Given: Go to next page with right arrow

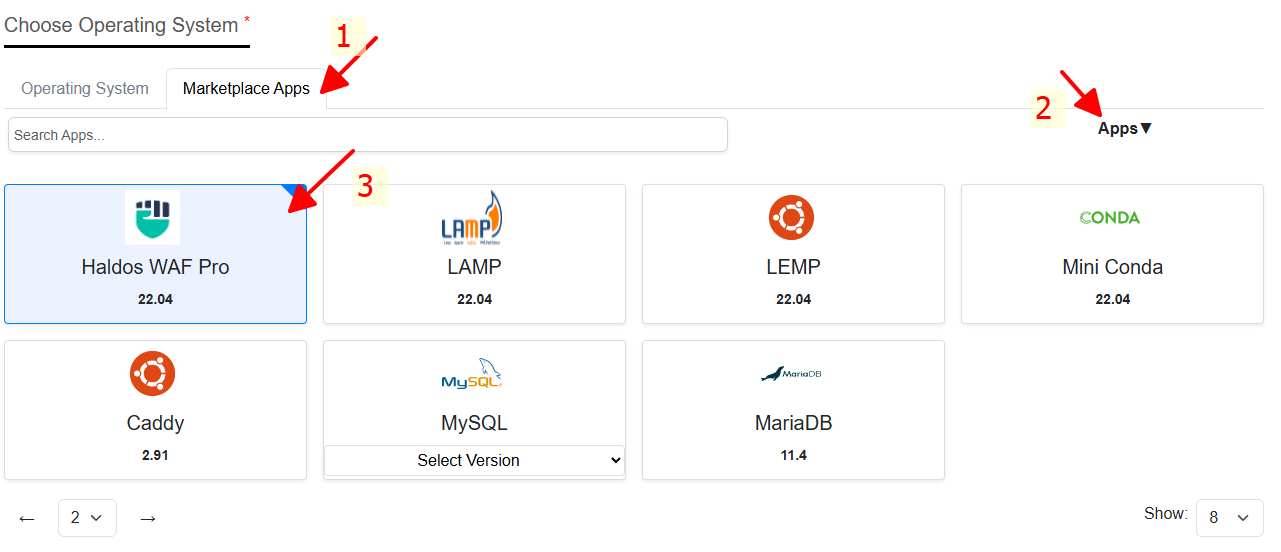Looking at the screenshot, I should (x=148, y=518).
